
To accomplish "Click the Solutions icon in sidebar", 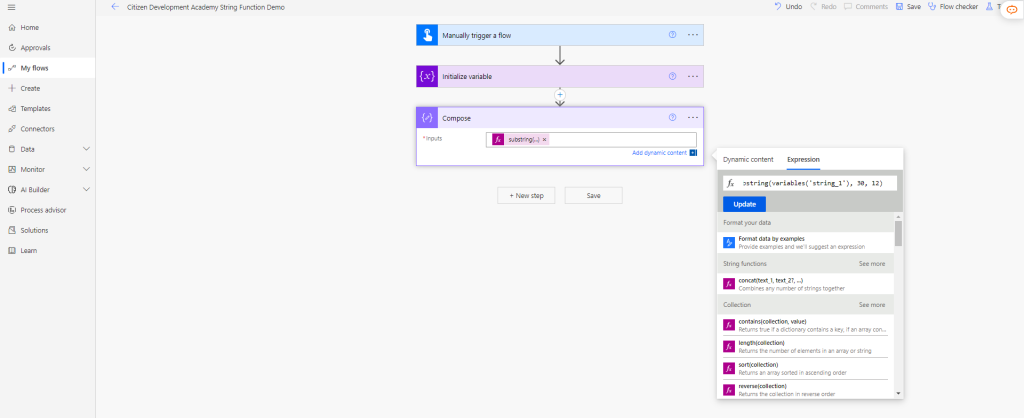I will (x=12, y=230).
